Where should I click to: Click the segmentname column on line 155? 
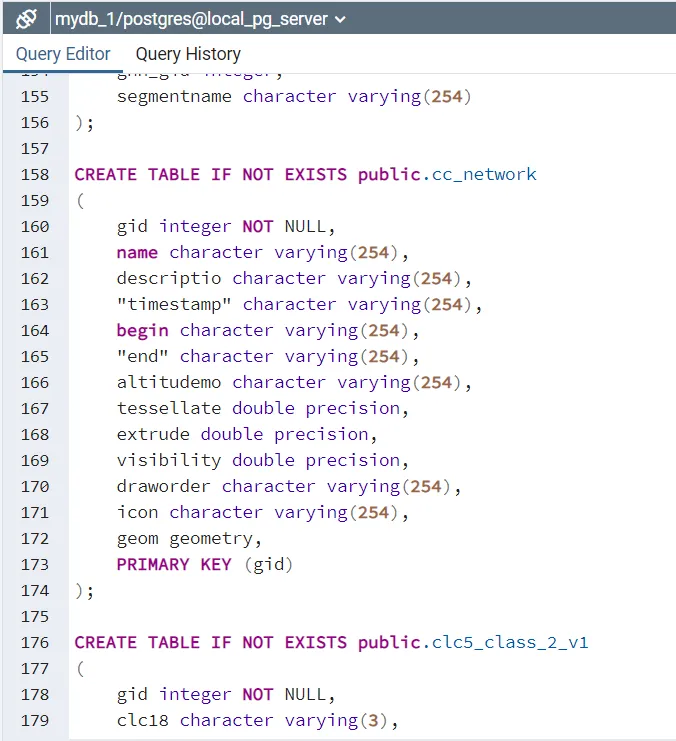(x=174, y=96)
